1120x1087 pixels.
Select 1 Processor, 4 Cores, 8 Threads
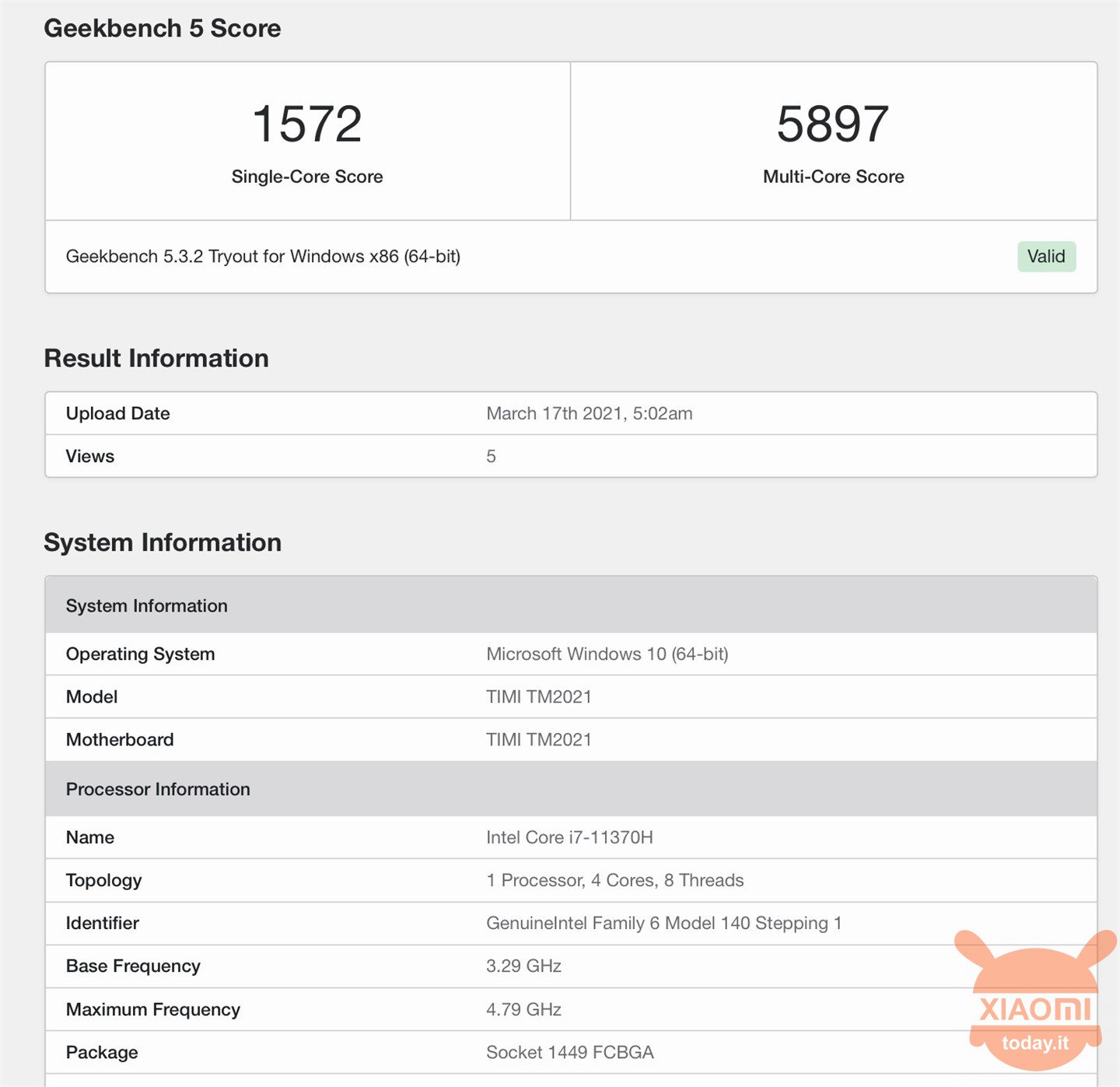tap(615, 880)
